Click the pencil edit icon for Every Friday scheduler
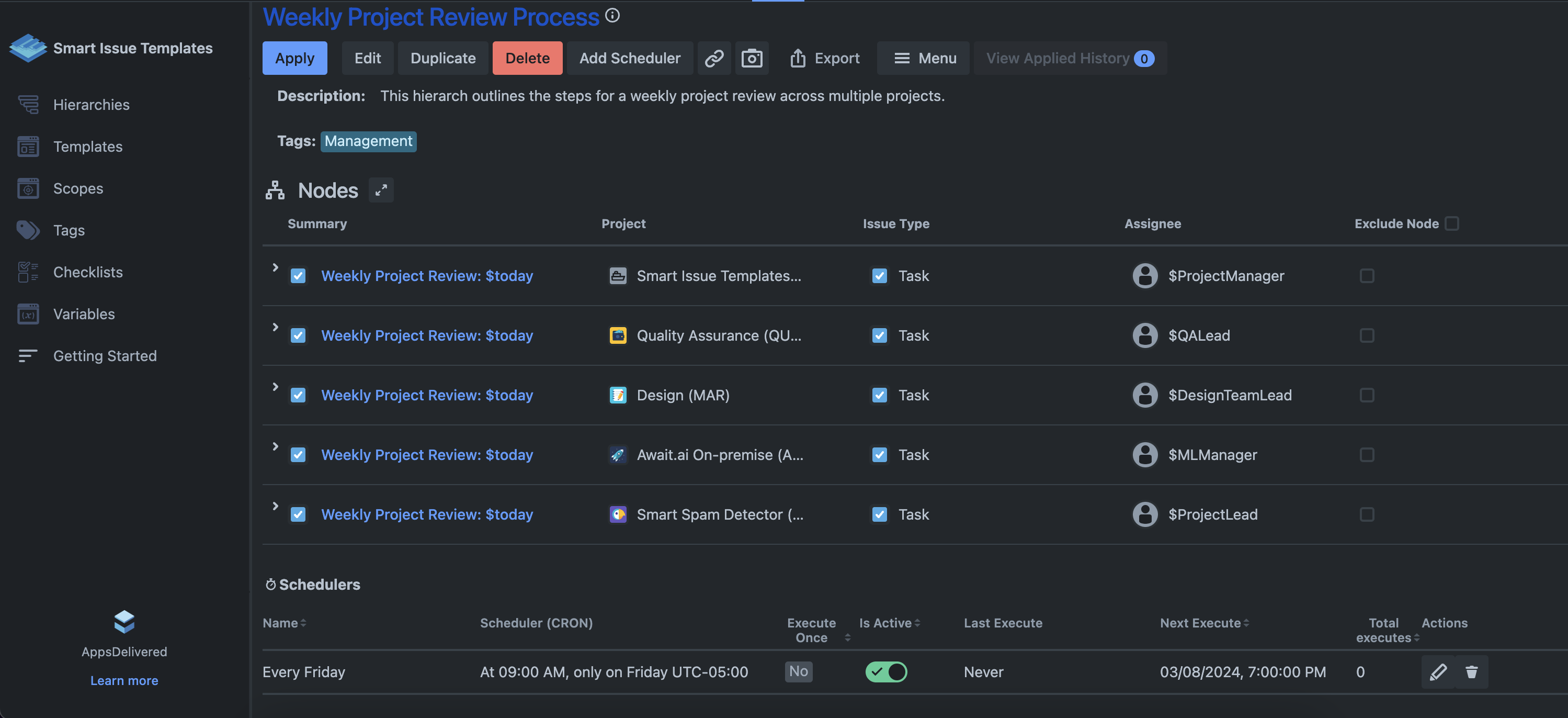The image size is (1568, 718). click(1438, 672)
